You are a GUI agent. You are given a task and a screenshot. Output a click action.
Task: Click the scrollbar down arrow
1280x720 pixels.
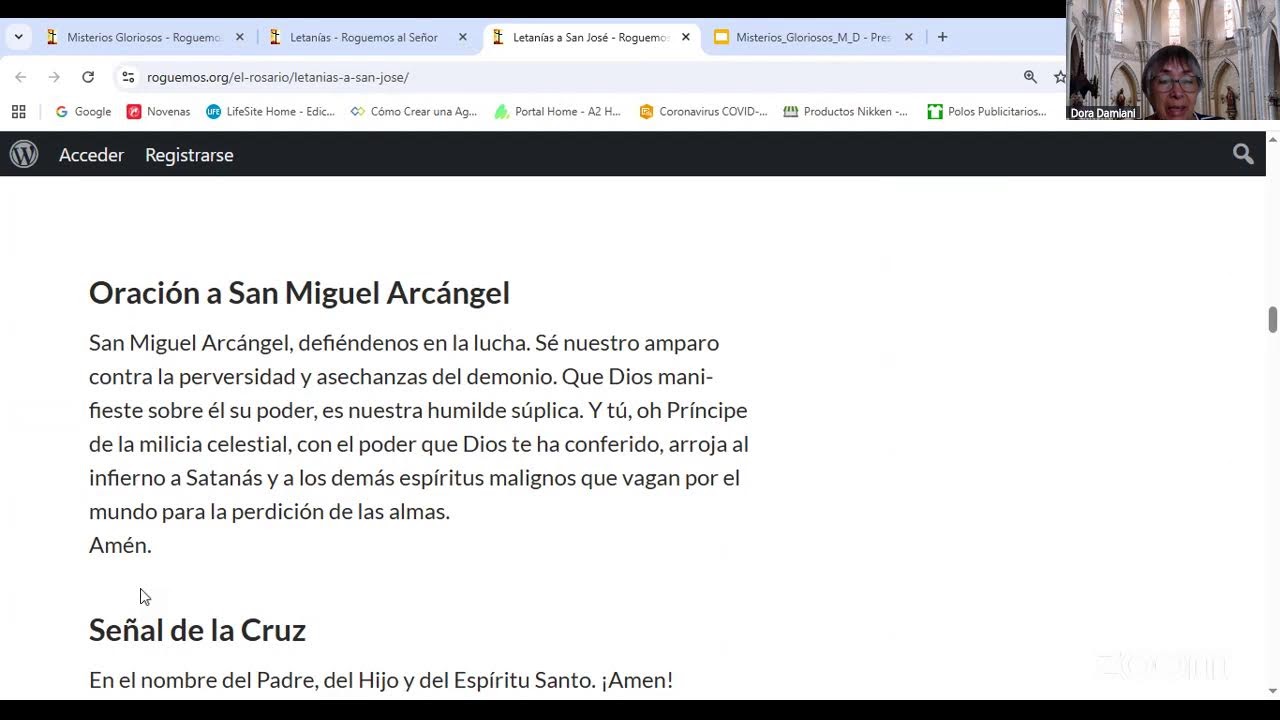(x=1273, y=690)
